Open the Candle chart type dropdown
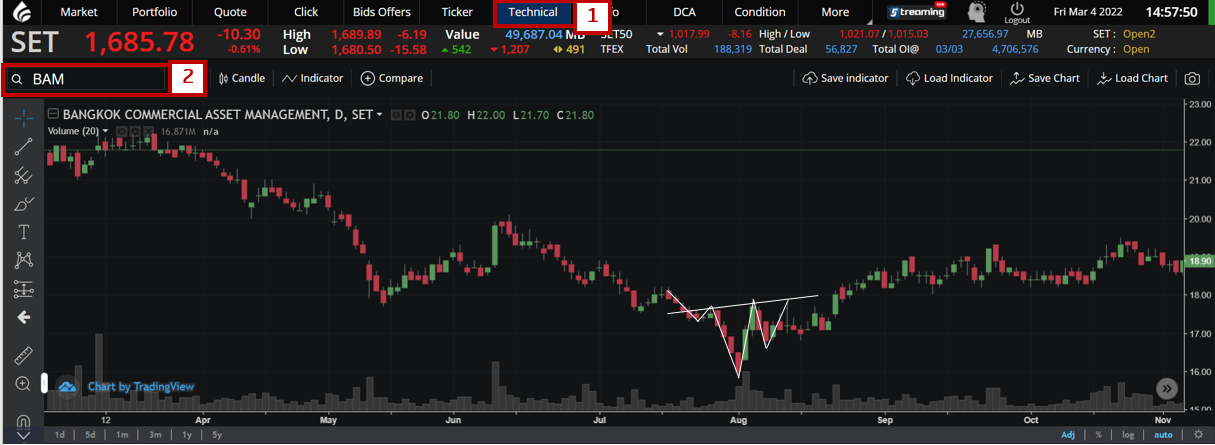The height and width of the screenshot is (445, 1215). click(242, 78)
